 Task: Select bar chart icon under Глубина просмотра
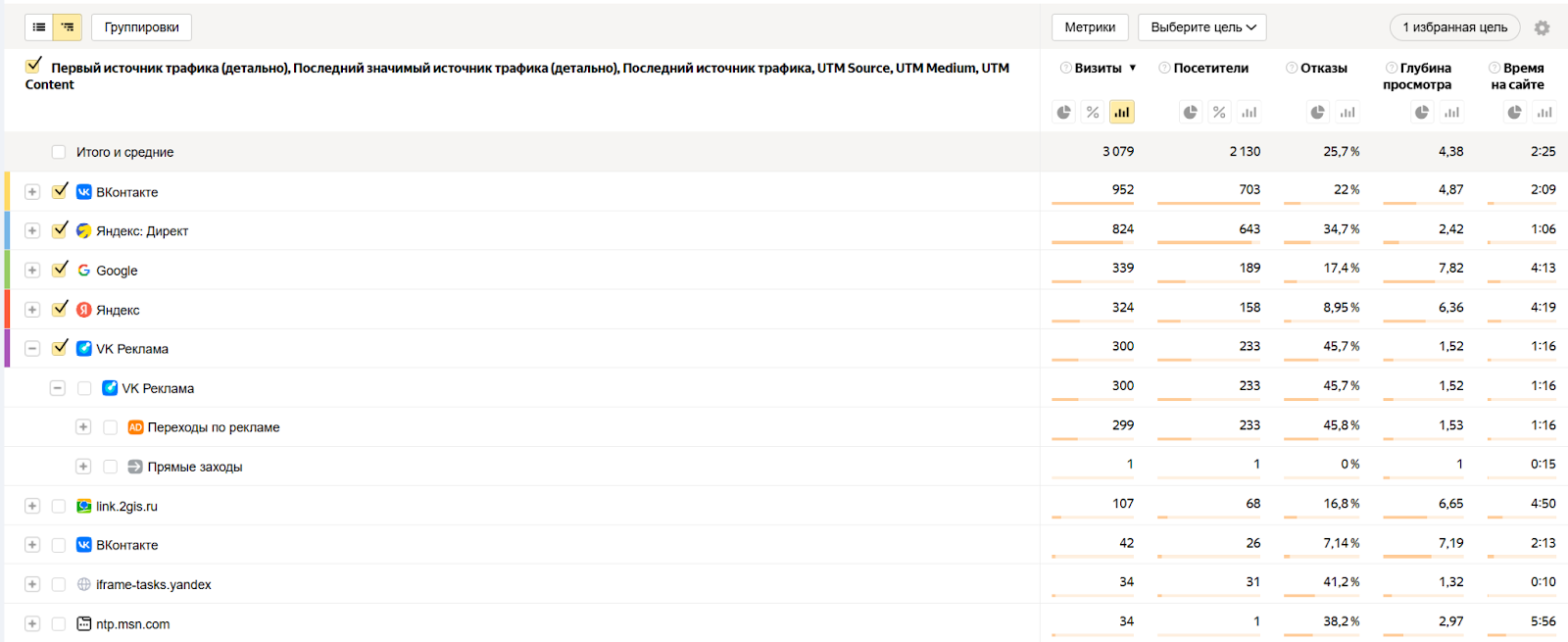[x=1451, y=112]
